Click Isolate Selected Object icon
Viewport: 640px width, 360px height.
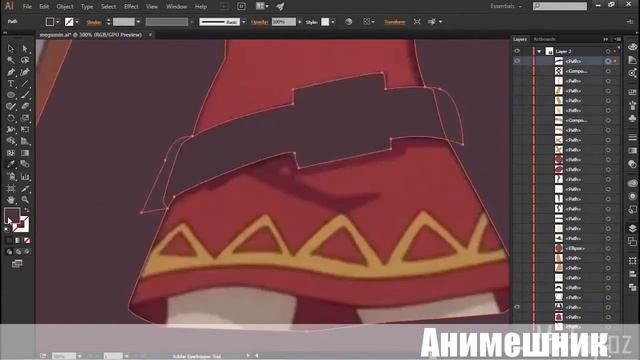(x=417, y=22)
